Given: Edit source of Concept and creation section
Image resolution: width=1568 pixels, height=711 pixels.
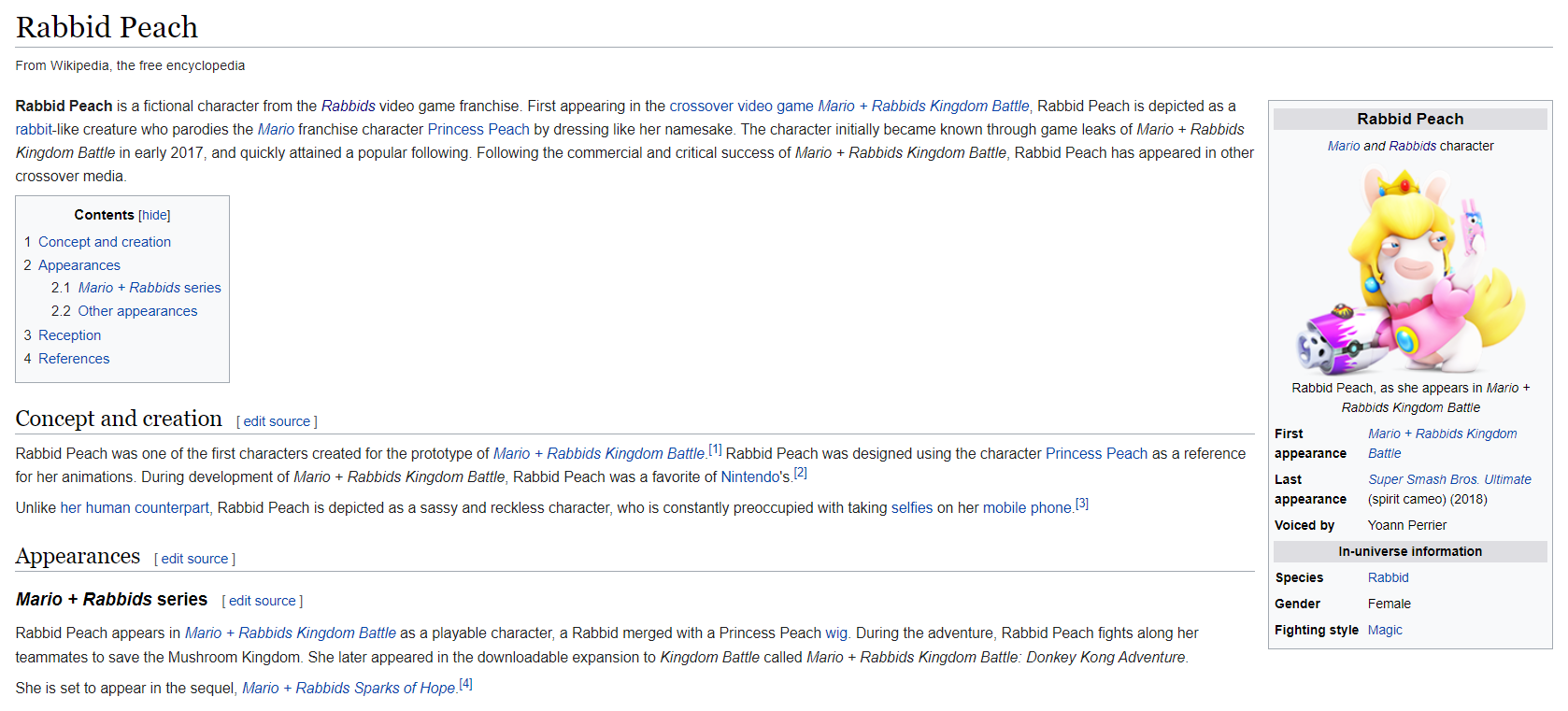Looking at the screenshot, I should coord(277,421).
